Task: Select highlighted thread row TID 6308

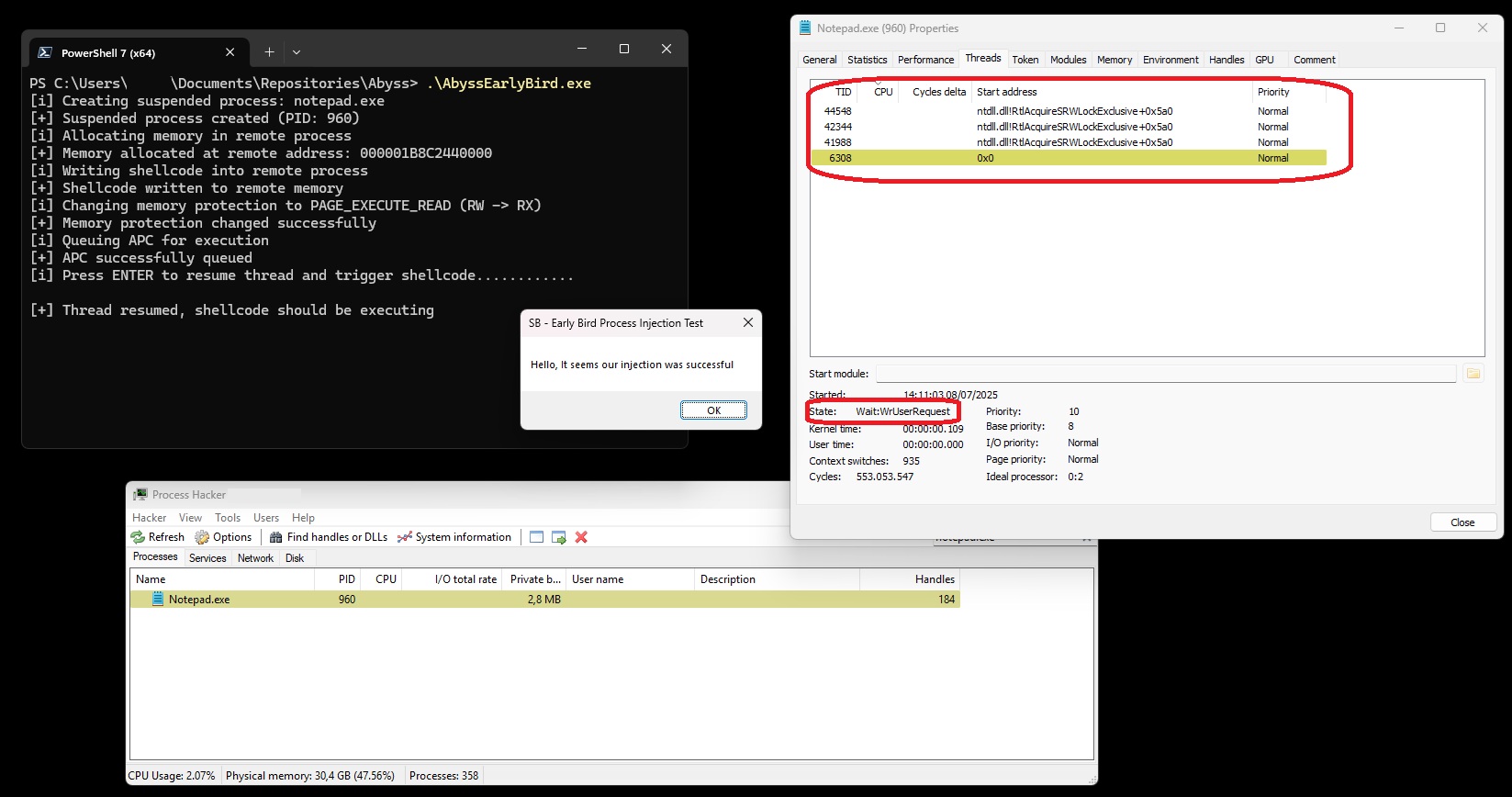Action: click(x=1070, y=158)
